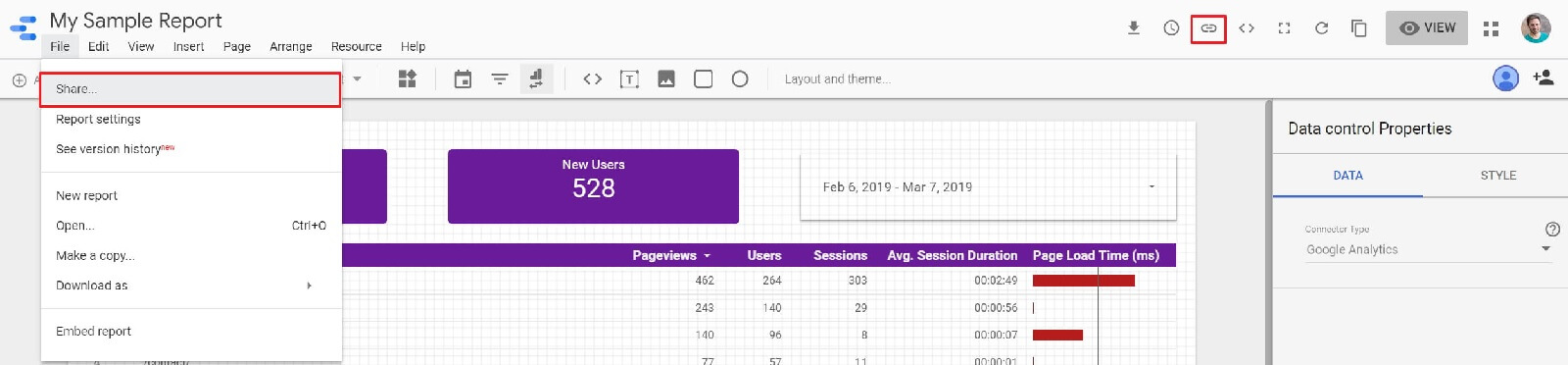Screen dimensions: 1568x365
Task: Click the 00:02:49 duration cell
Action: tap(996, 281)
